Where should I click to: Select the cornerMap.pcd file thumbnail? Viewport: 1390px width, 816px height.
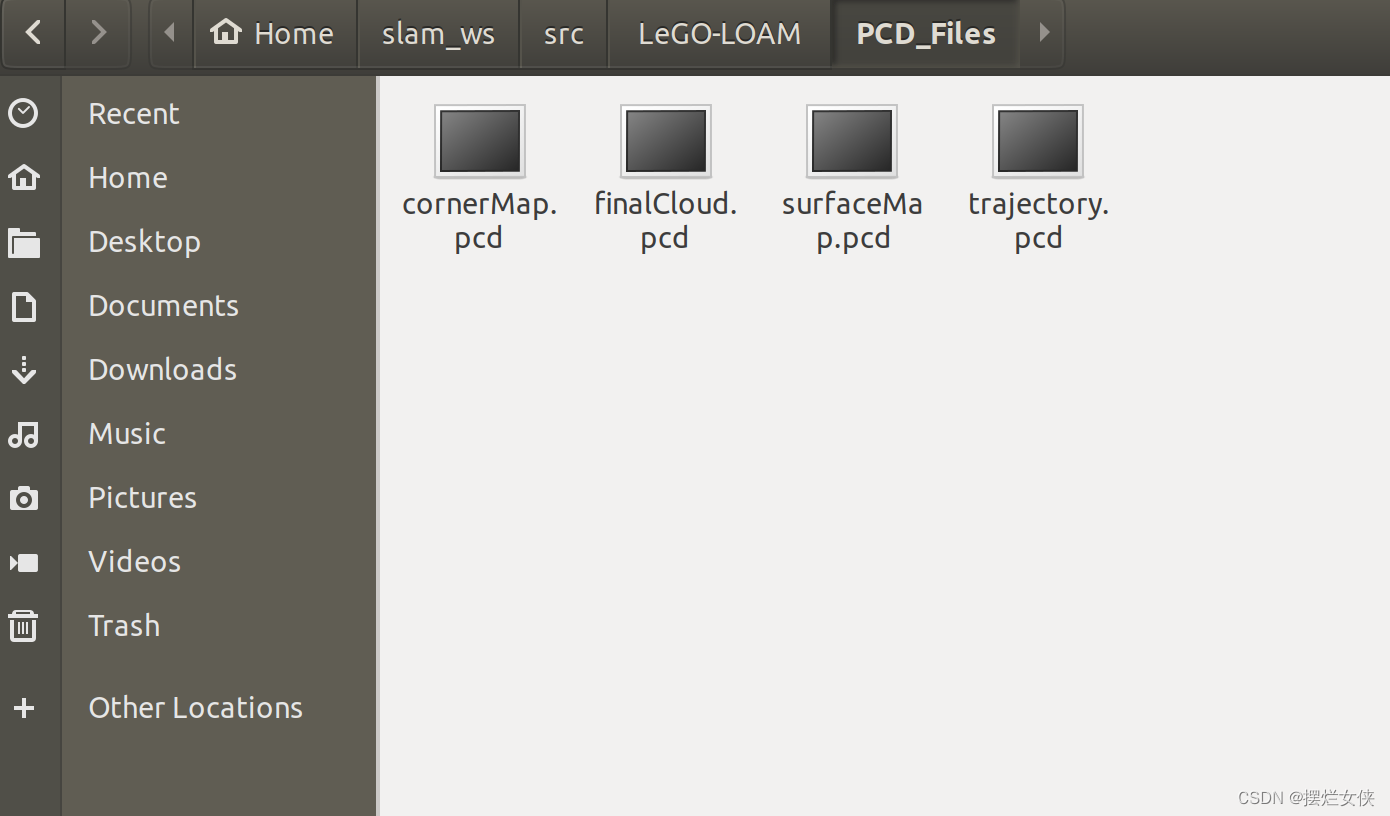click(x=480, y=141)
